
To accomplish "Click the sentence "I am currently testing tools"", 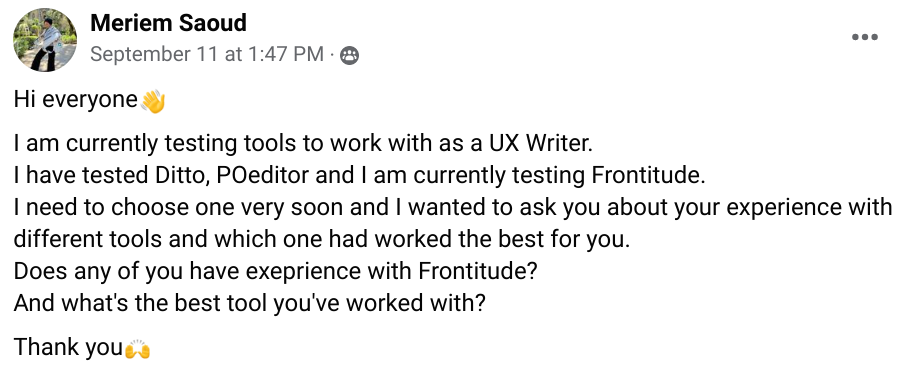I will coord(303,144).
